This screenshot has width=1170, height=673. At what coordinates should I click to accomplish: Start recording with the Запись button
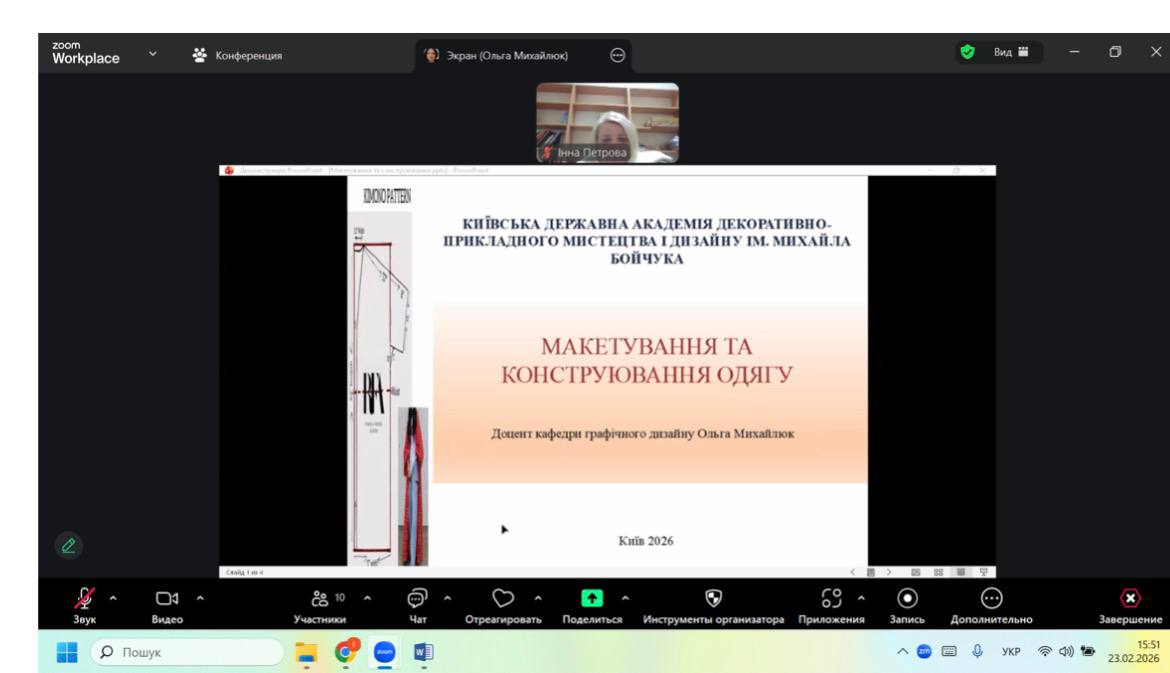907,599
